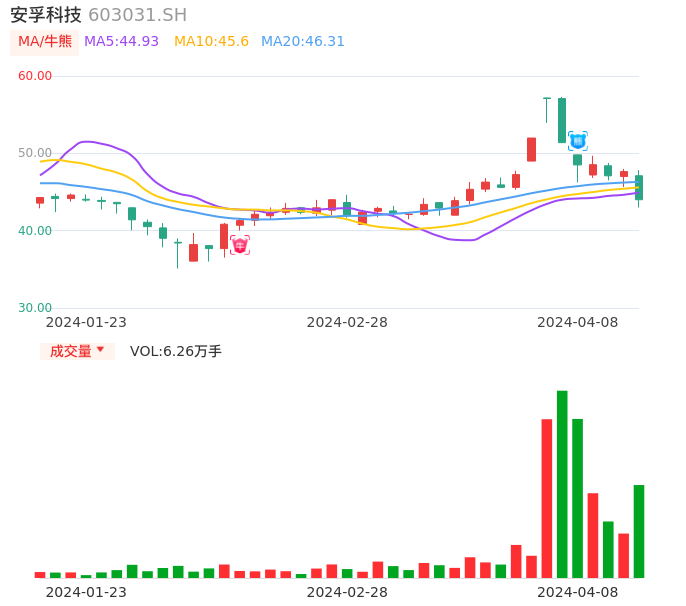Toggle the MA5 purple line legend

pos(121,42)
